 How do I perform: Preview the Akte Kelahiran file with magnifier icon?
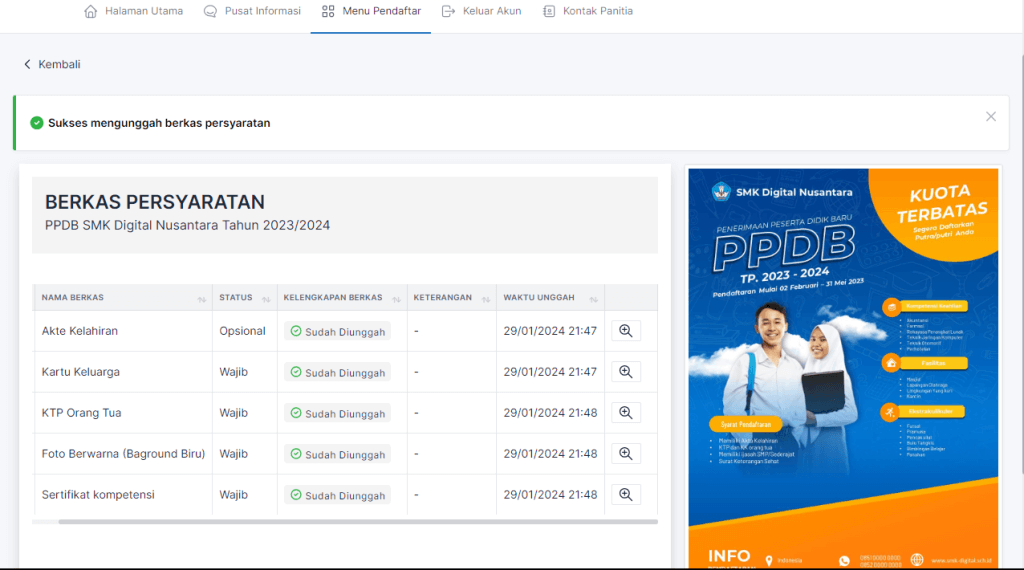click(x=626, y=331)
